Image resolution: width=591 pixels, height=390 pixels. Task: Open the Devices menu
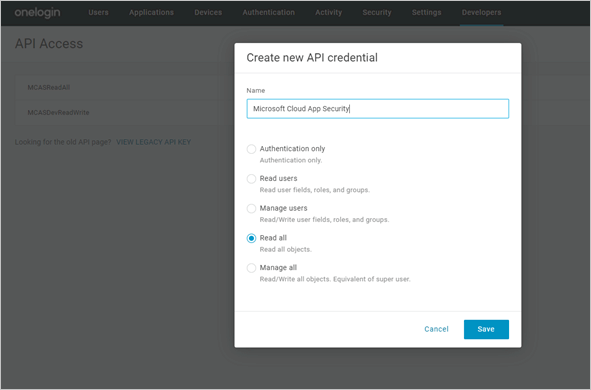pyautogui.click(x=208, y=12)
